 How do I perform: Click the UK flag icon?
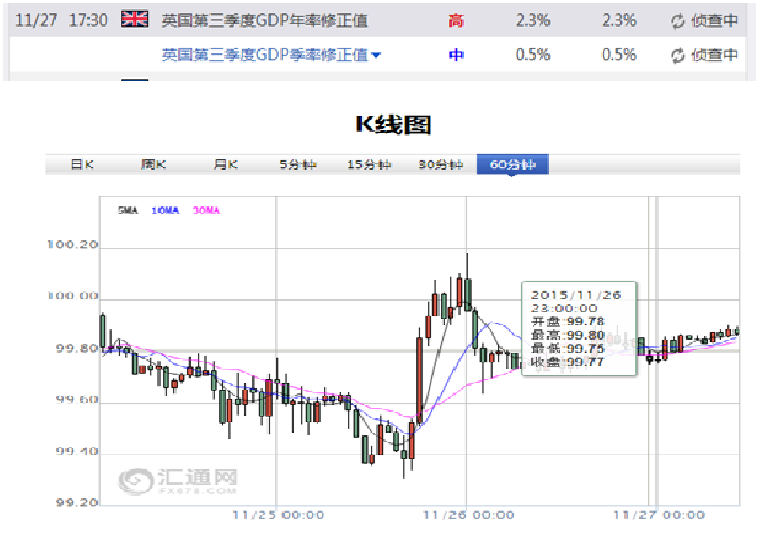point(135,19)
